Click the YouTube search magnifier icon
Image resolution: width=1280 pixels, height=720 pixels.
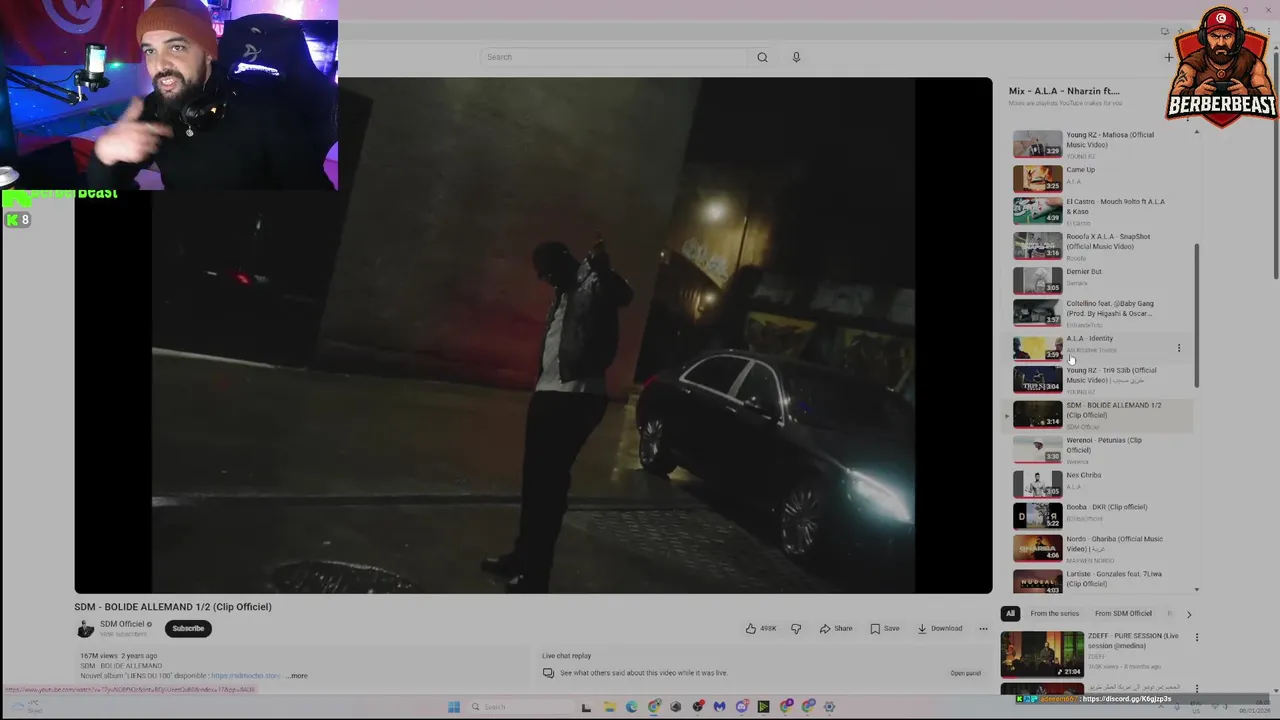(x=762, y=57)
